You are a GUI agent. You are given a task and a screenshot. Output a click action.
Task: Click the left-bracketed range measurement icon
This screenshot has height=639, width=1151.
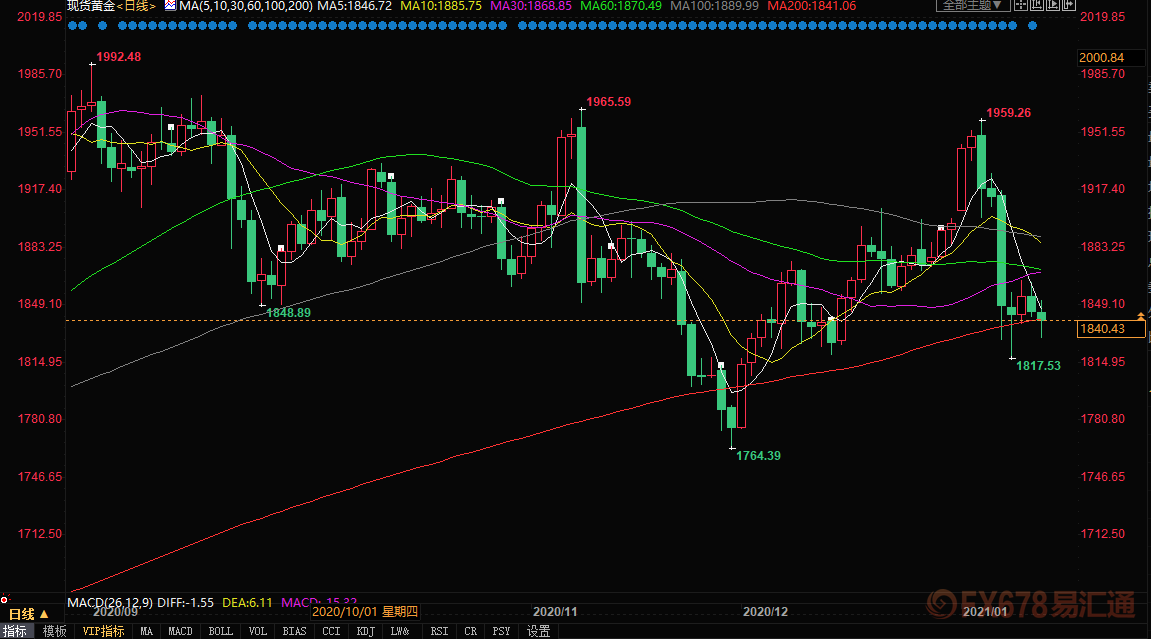coord(1036,4)
